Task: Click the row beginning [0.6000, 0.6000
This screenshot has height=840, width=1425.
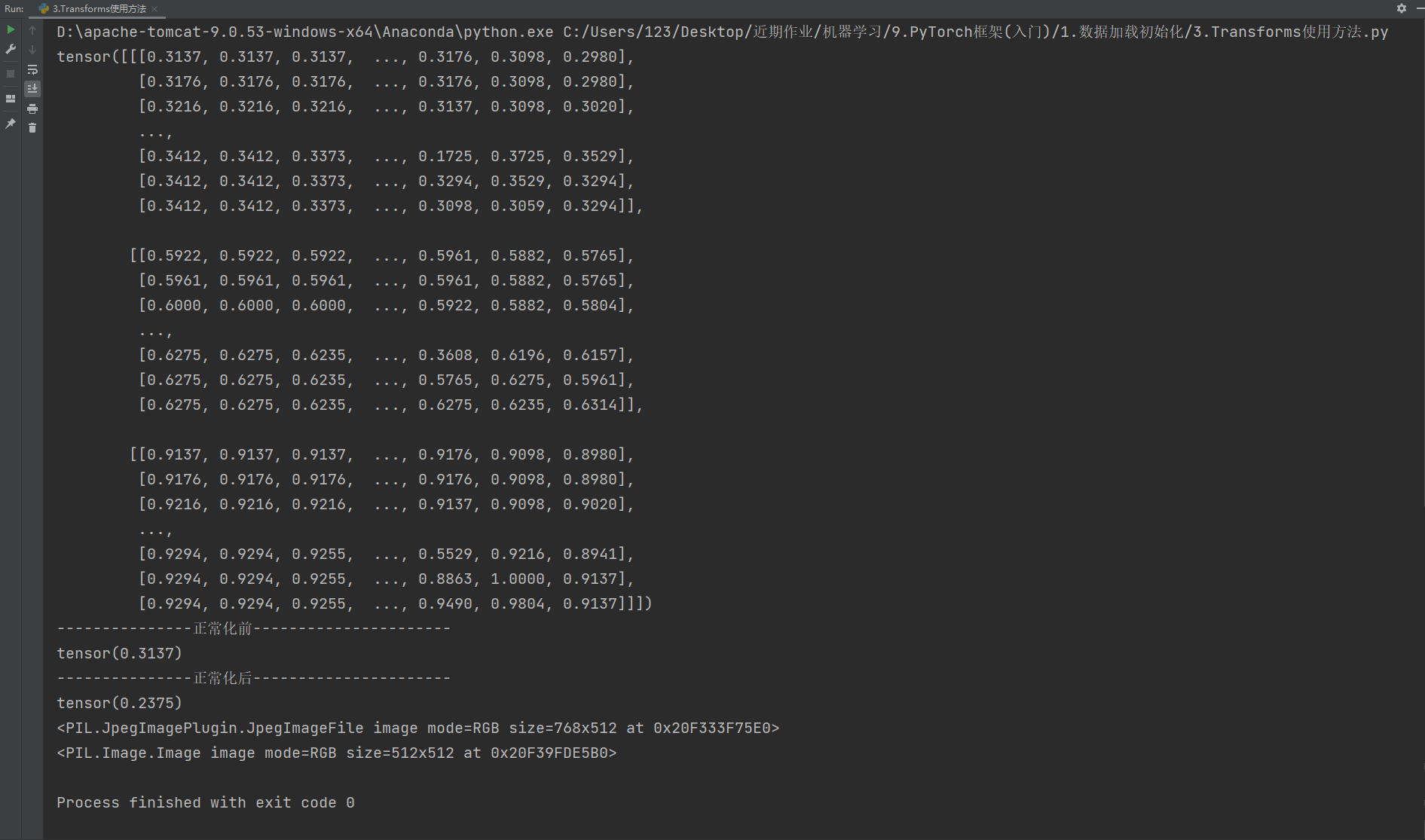Action: [x=386, y=305]
